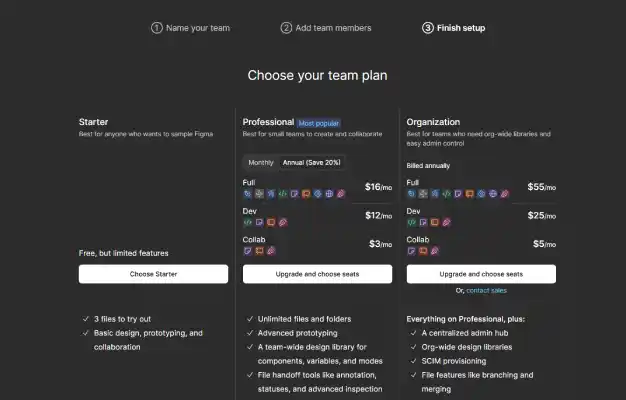This screenshot has width=626, height=400.
Task: Click orange Slides icon in Professional Full row
Action: click(x=306, y=194)
